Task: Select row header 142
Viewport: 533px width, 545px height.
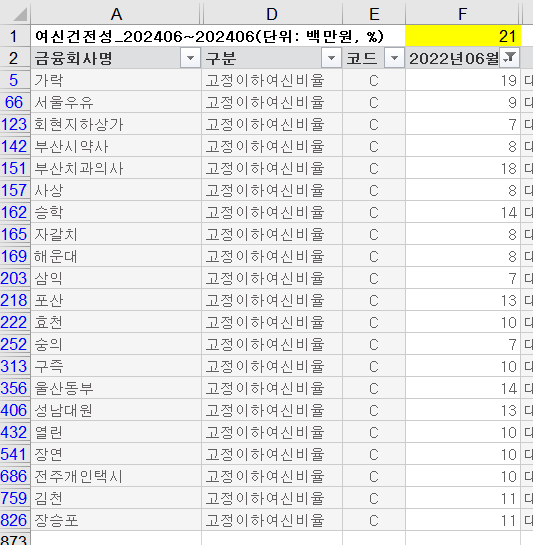Action: pyautogui.click(x=15, y=146)
